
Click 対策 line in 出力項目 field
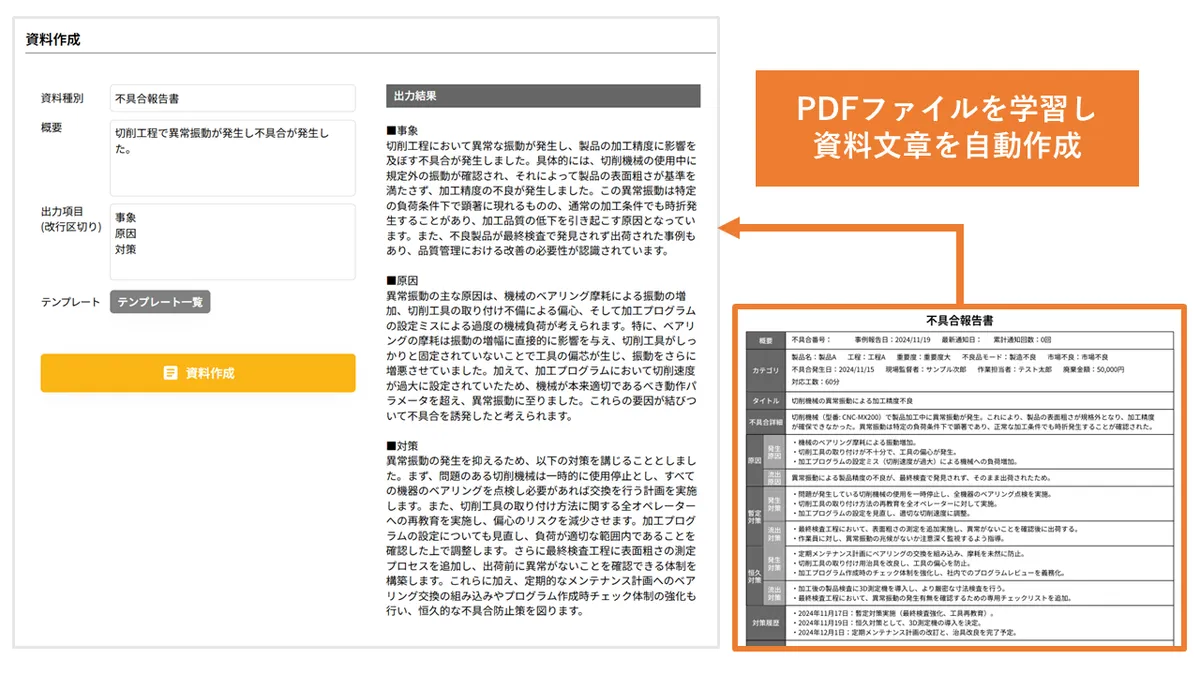pyautogui.click(x=126, y=249)
